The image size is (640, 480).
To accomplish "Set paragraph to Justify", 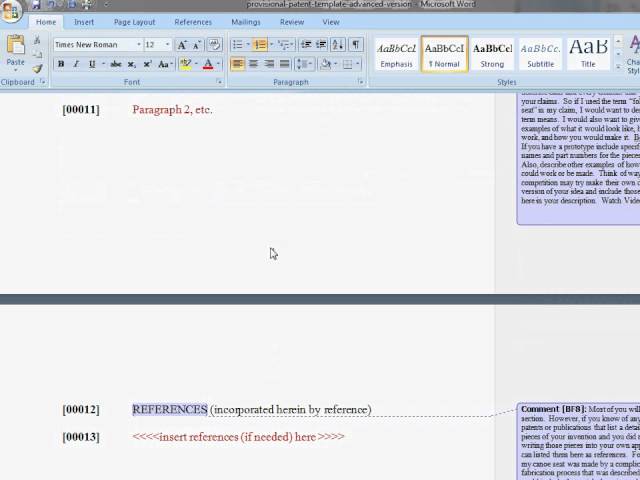I will click(284, 64).
